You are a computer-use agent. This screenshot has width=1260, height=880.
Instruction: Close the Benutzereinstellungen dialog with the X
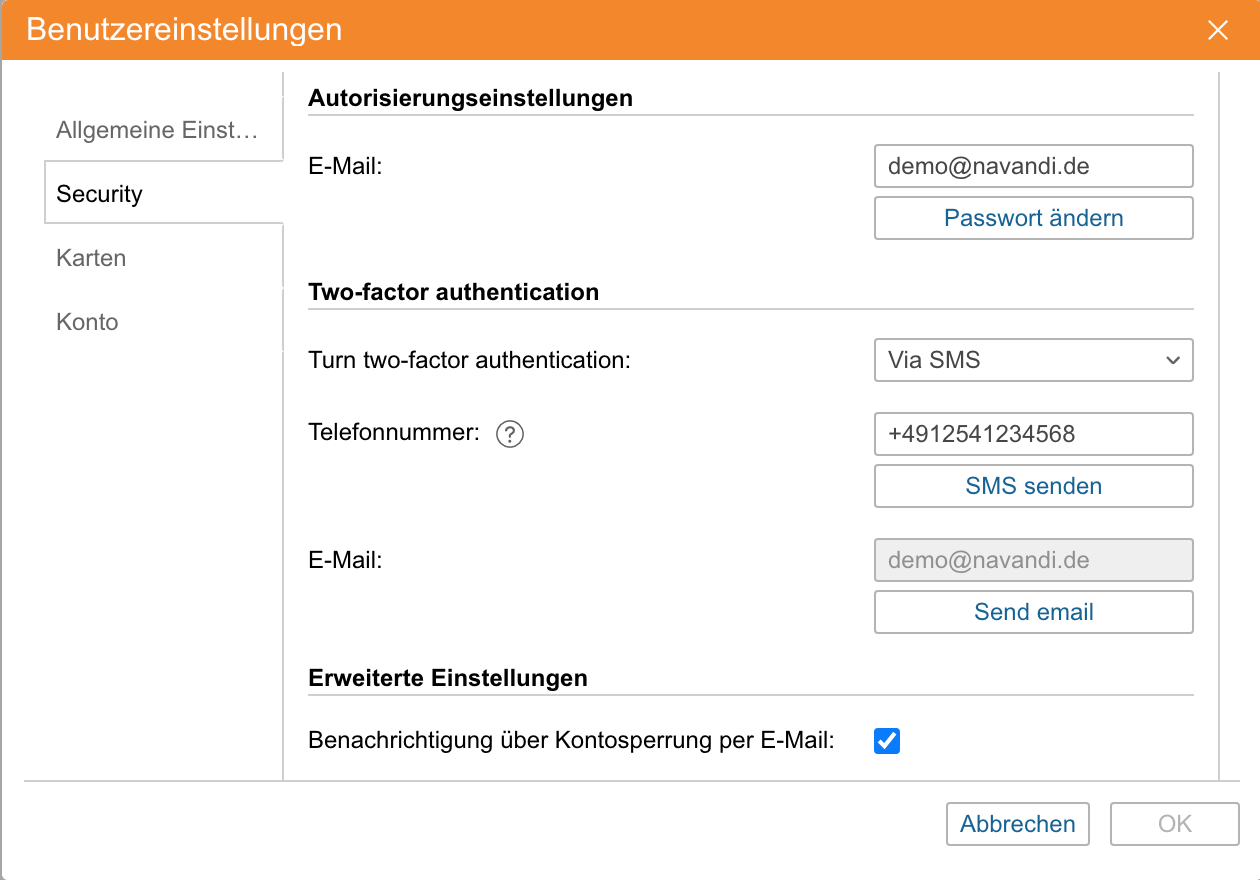point(1217,30)
